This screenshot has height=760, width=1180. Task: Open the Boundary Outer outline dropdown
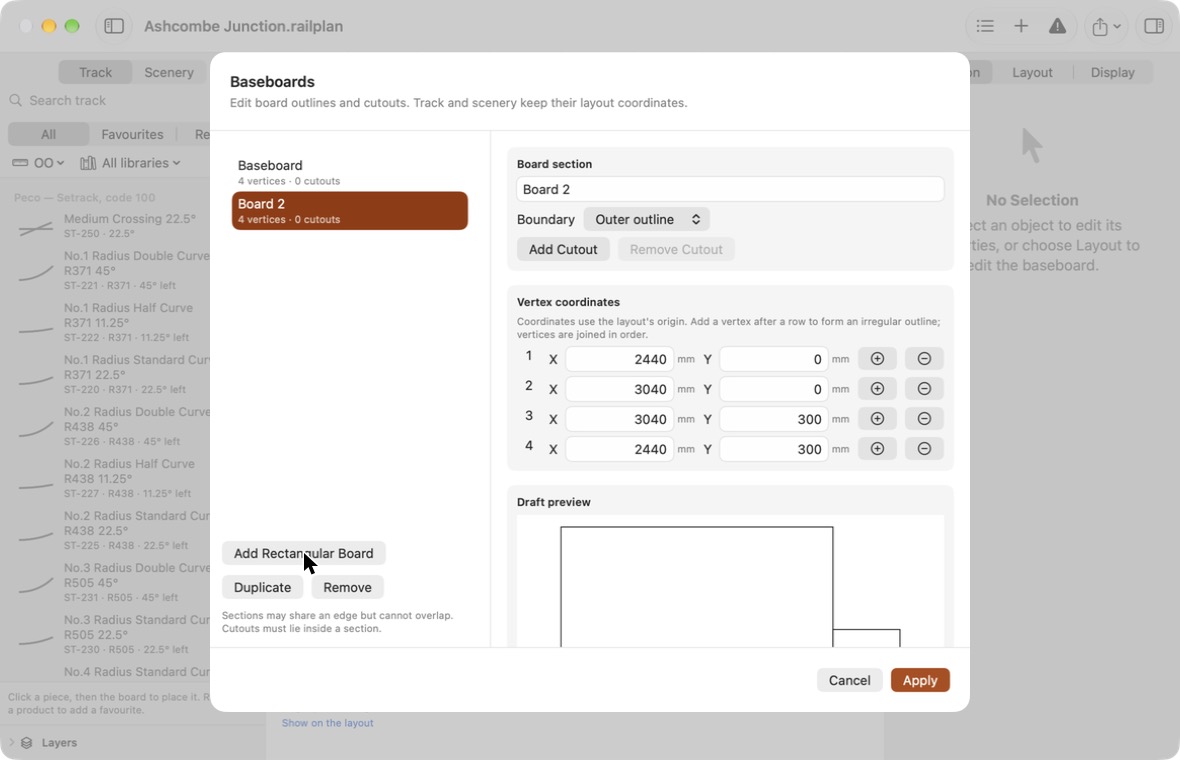tap(646, 220)
